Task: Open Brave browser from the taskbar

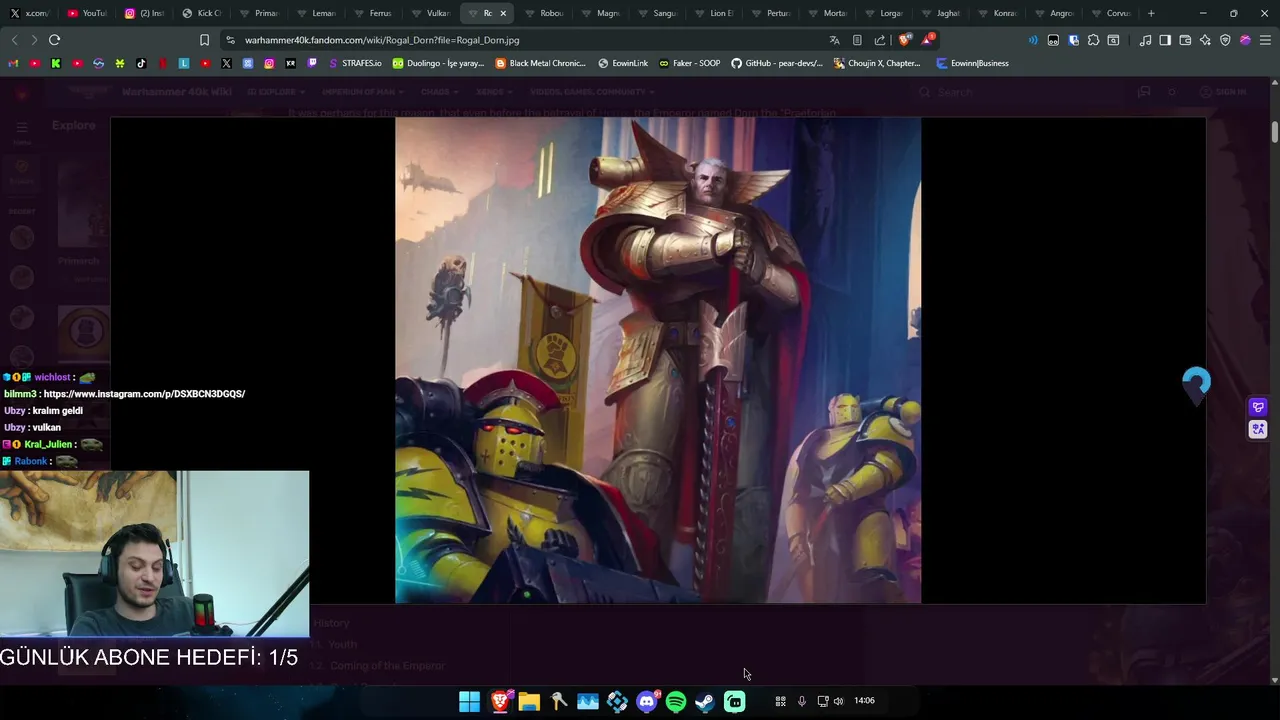Action: [500, 701]
